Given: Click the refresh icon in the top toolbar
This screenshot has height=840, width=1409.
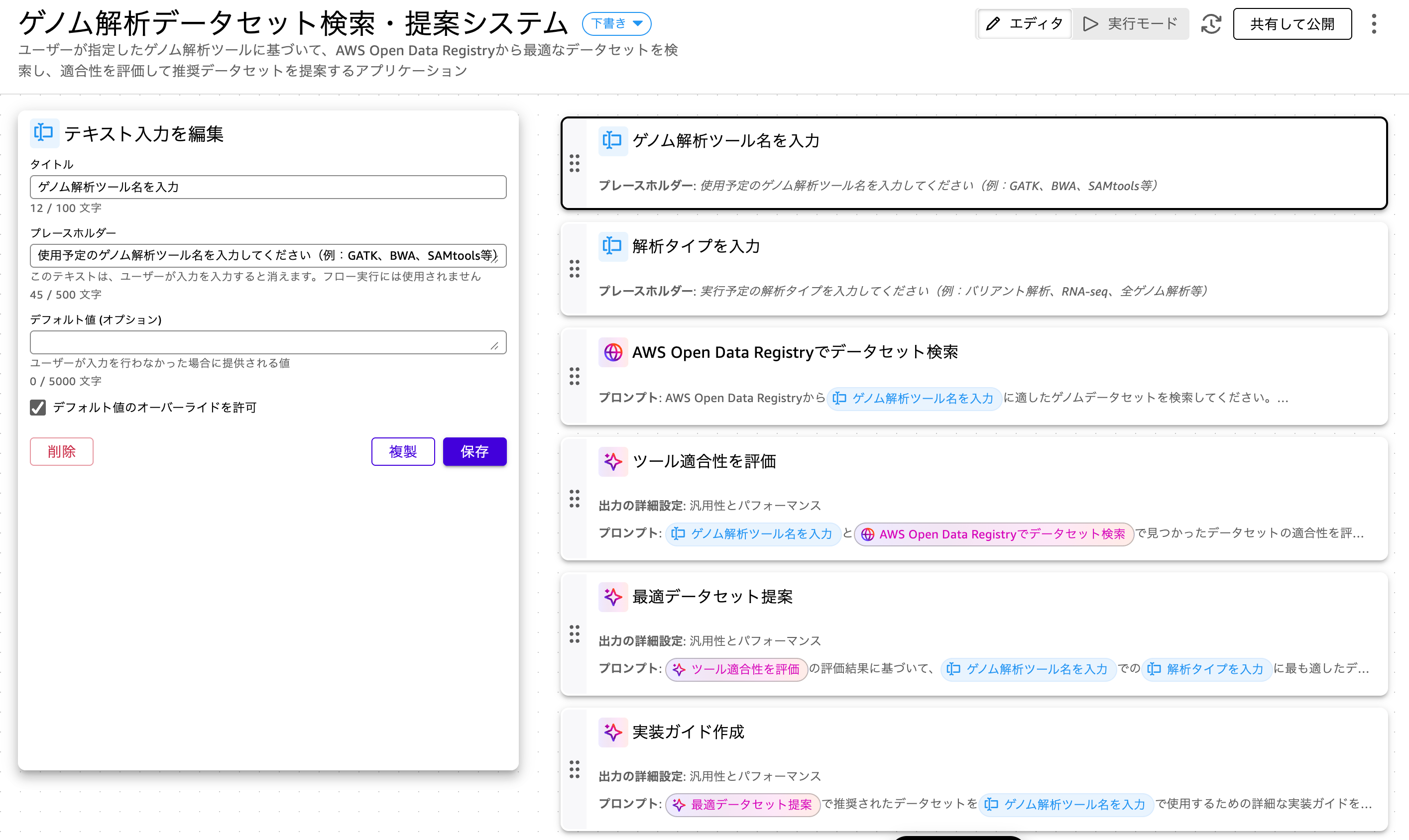Looking at the screenshot, I should pyautogui.click(x=1211, y=24).
